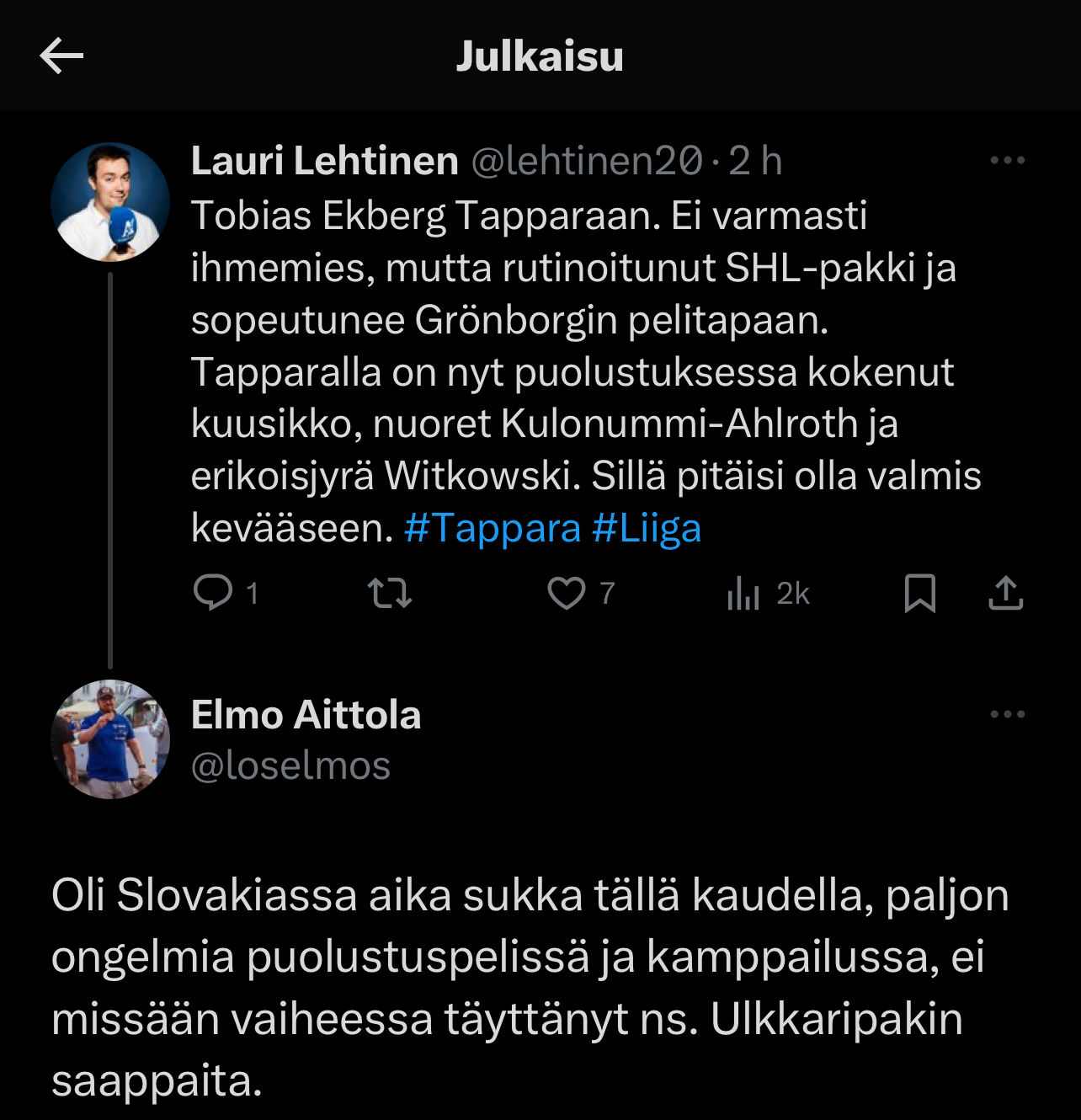Like the Tobias Ekberg post
The width and height of the screenshot is (1081, 1120).
pos(567,593)
